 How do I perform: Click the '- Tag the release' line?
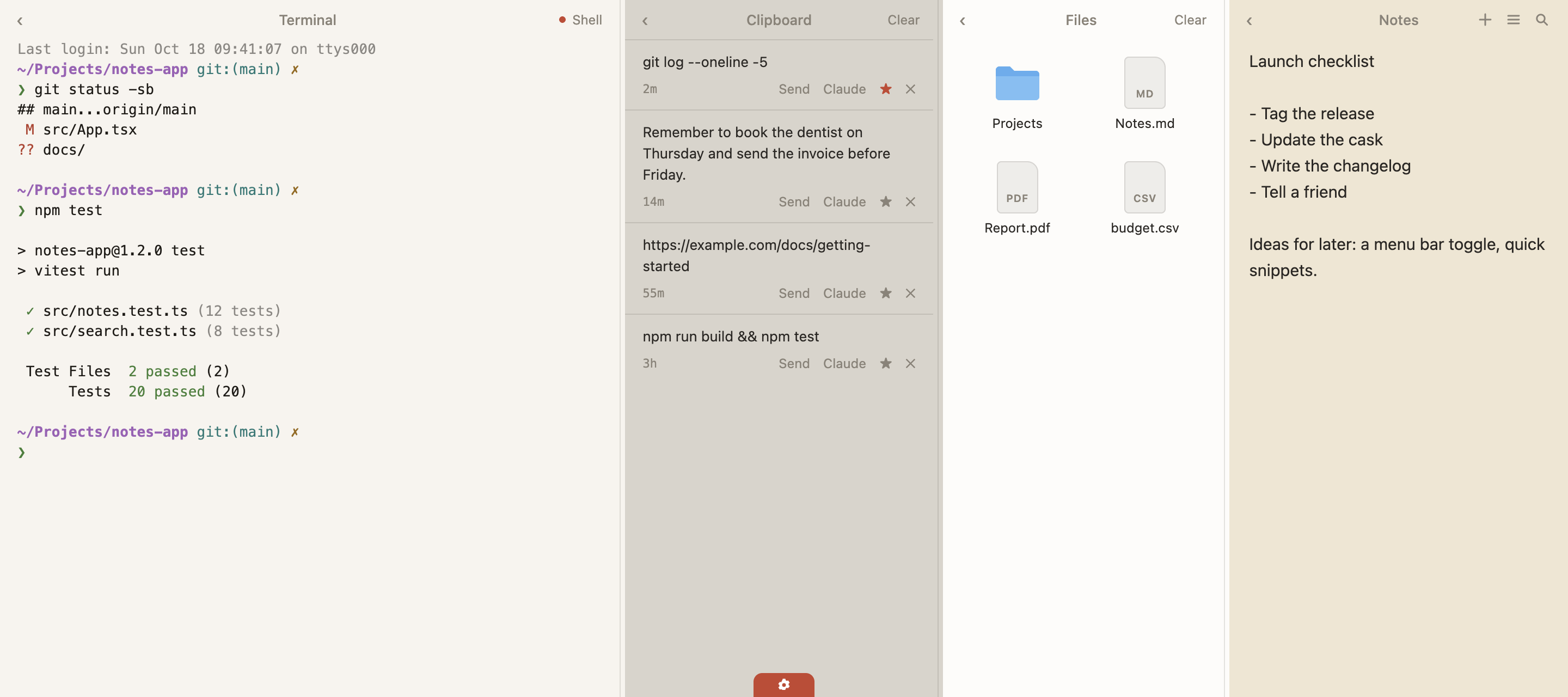click(x=1311, y=114)
